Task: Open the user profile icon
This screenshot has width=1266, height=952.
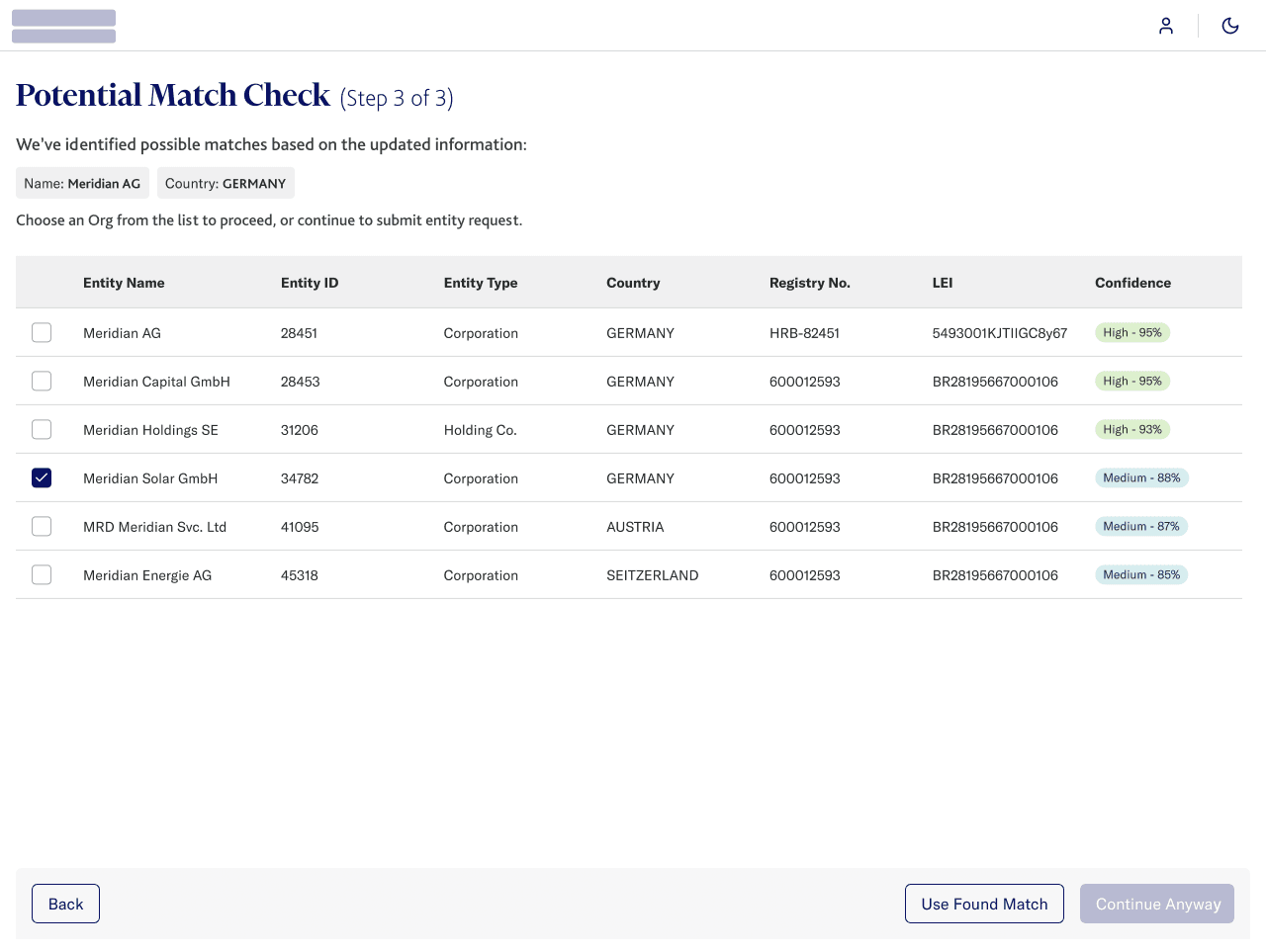Action: [x=1166, y=26]
